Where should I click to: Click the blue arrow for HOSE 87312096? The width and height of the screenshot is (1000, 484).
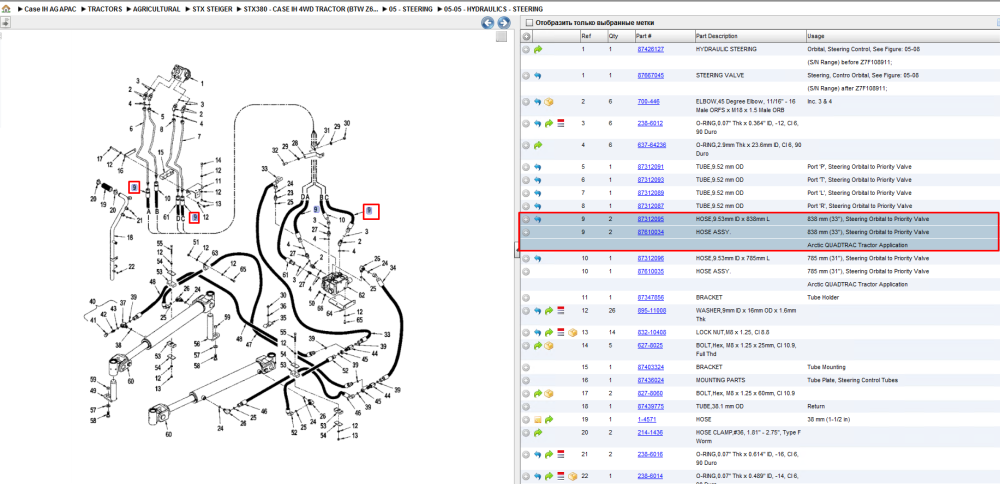click(538, 258)
